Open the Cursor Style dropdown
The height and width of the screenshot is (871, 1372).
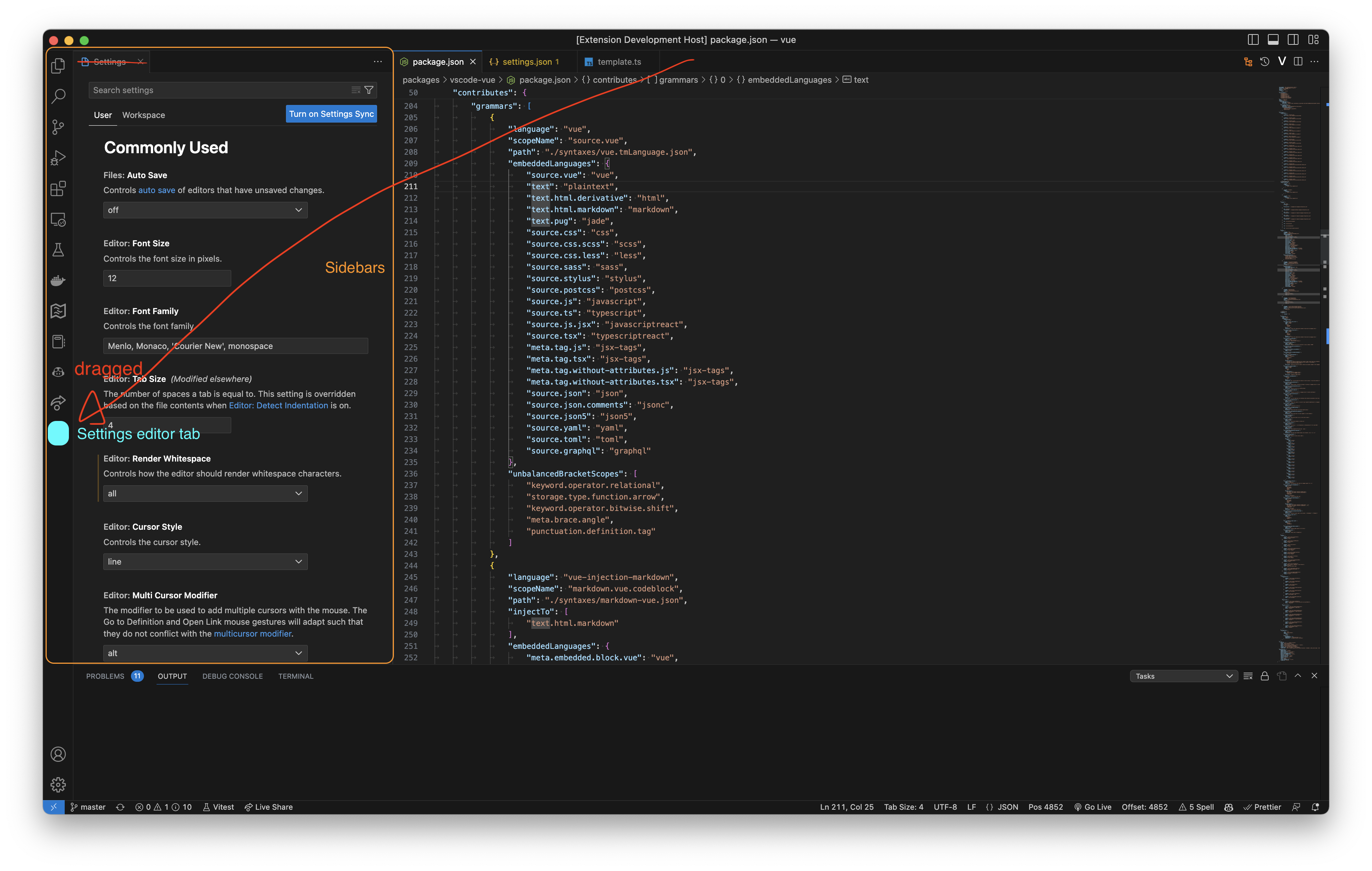point(204,562)
